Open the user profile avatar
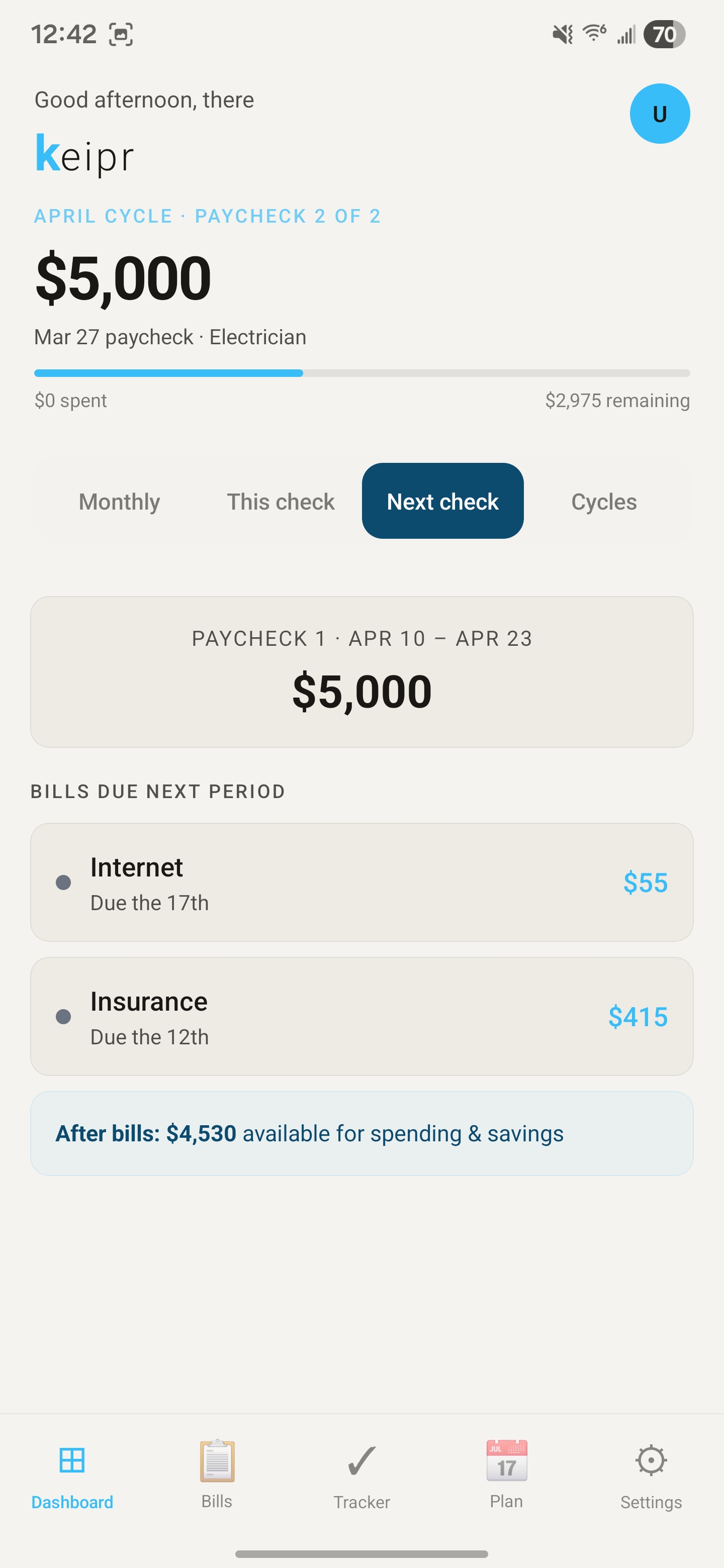This screenshot has height=1568, width=724. click(x=660, y=114)
